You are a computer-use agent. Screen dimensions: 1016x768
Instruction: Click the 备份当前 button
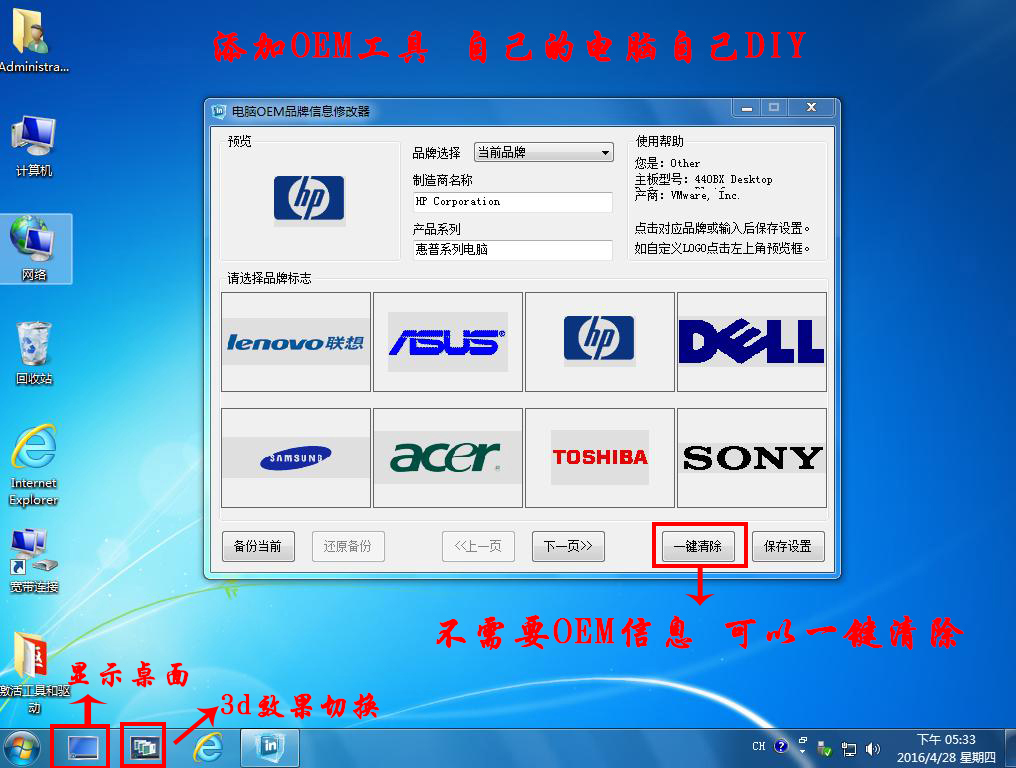pos(258,546)
